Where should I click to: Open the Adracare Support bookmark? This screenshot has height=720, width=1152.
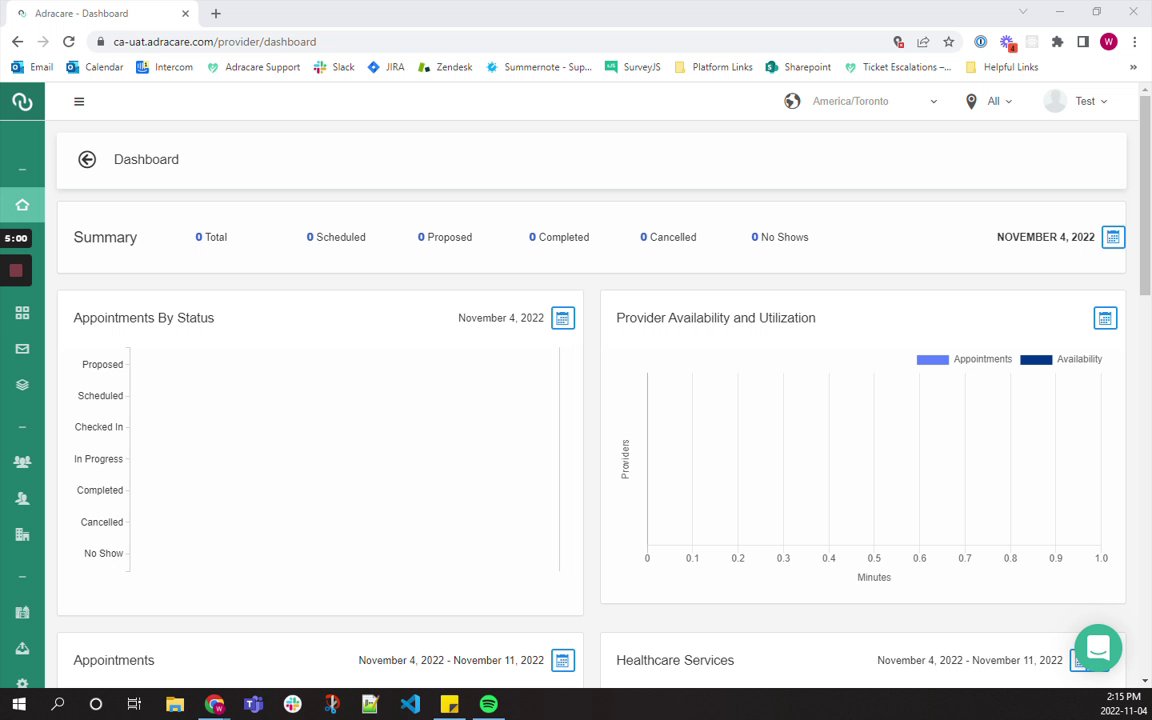click(x=253, y=67)
